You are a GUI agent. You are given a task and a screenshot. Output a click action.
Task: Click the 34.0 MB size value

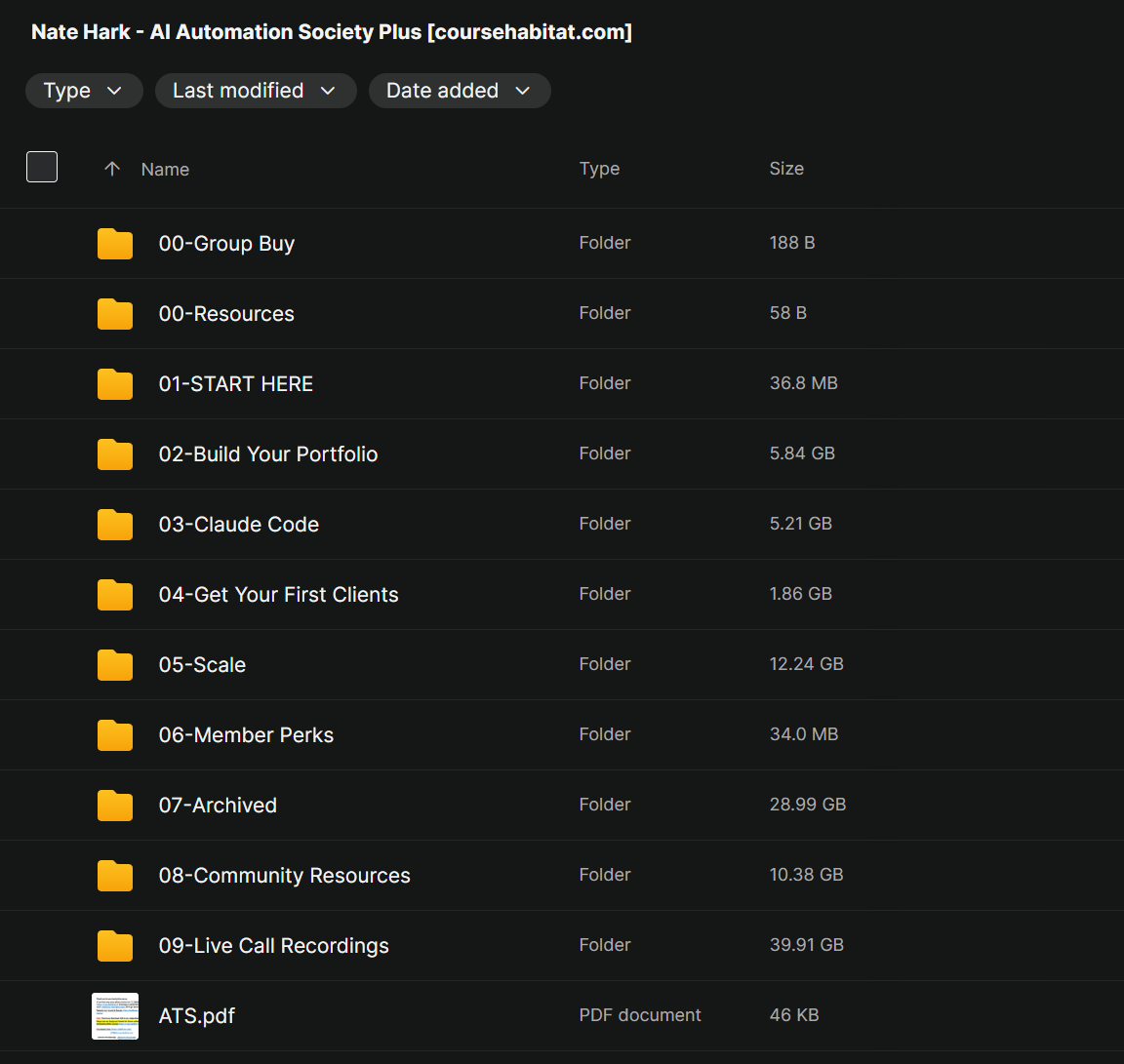tap(804, 734)
